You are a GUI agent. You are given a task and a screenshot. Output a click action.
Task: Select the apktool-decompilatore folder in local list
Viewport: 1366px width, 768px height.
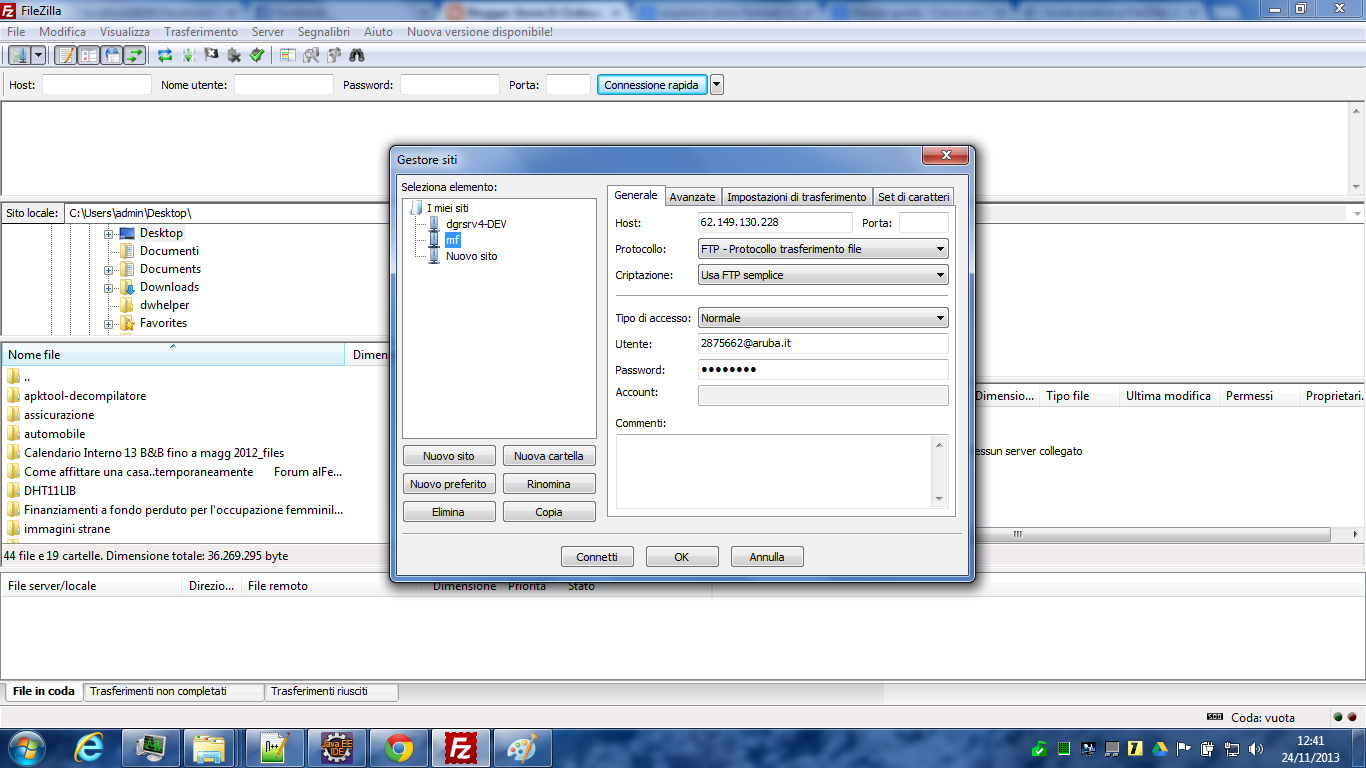[85, 396]
